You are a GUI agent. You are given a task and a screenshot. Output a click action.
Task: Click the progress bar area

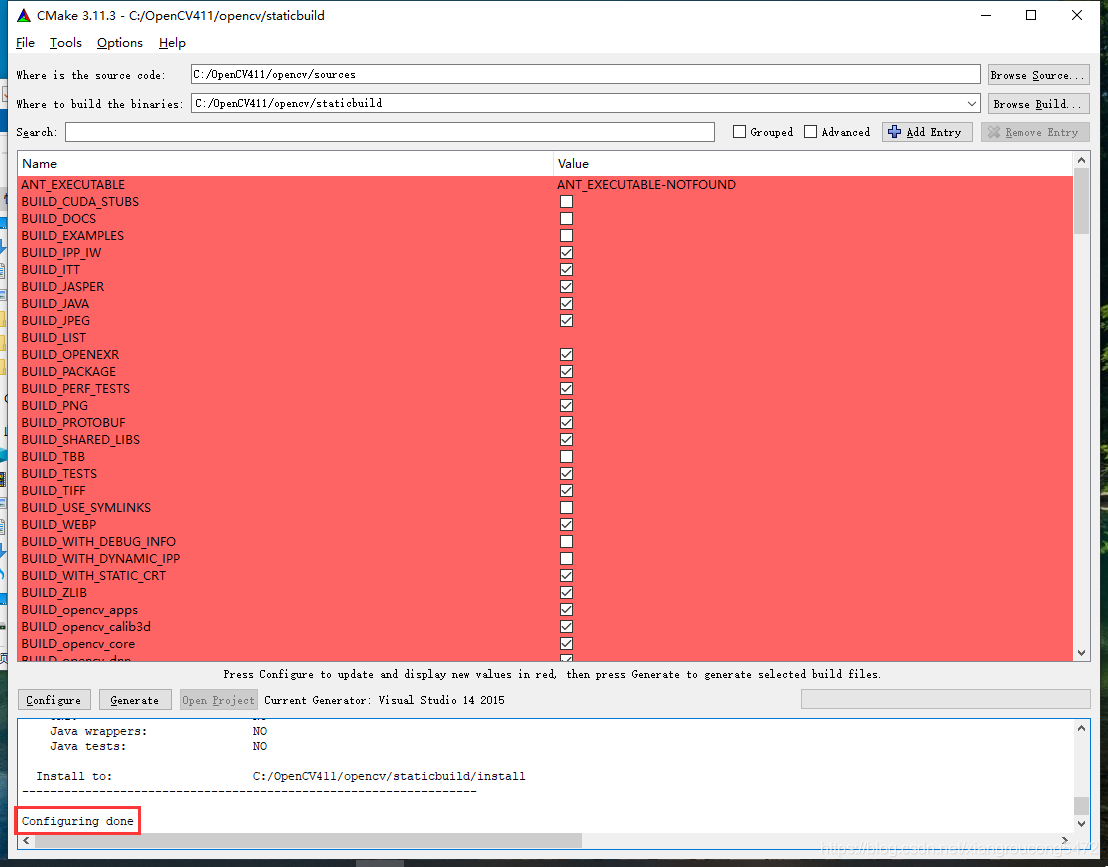click(945, 699)
